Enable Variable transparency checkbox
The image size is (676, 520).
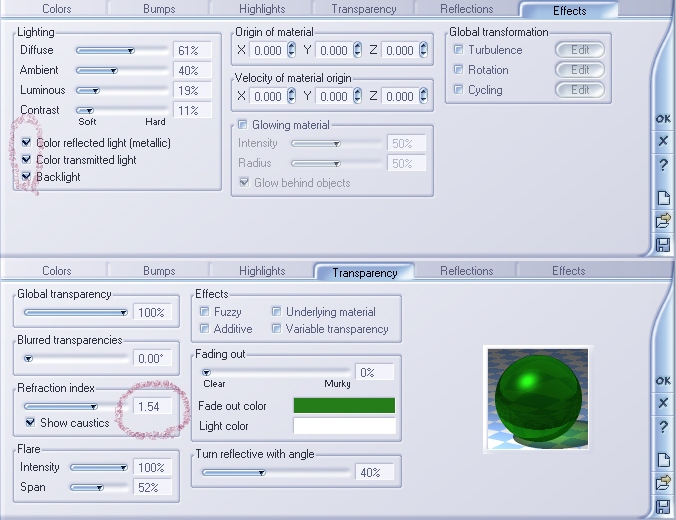click(x=276, y=329)
